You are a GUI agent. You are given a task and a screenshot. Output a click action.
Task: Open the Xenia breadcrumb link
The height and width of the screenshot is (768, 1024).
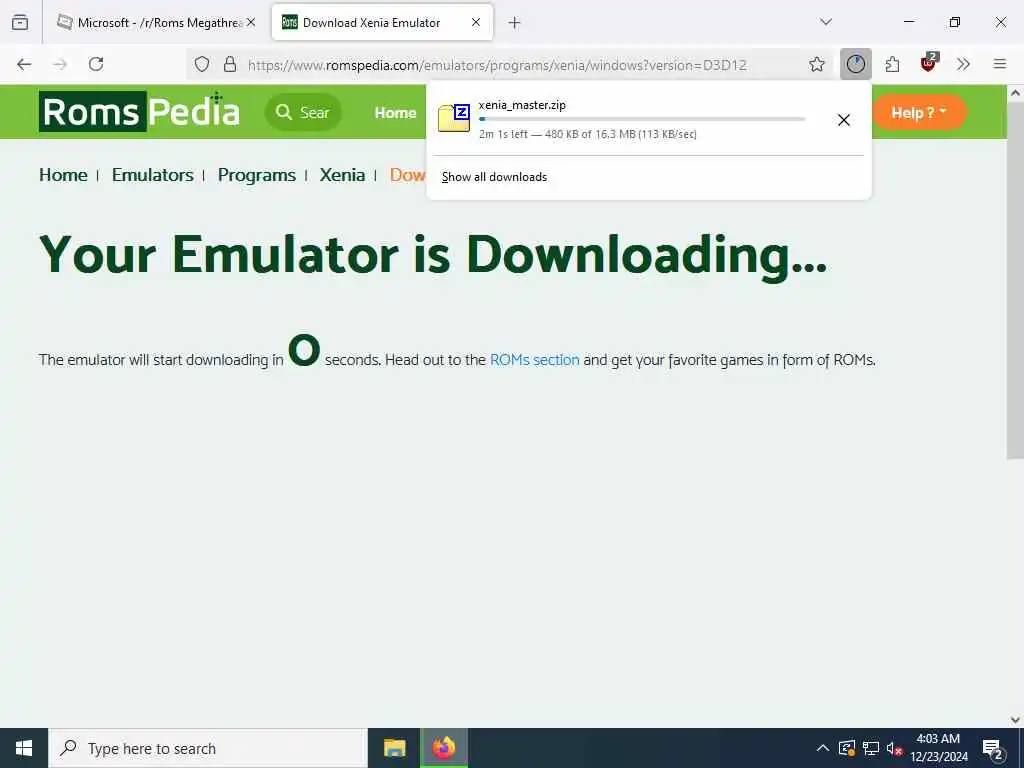coord(342,175)
